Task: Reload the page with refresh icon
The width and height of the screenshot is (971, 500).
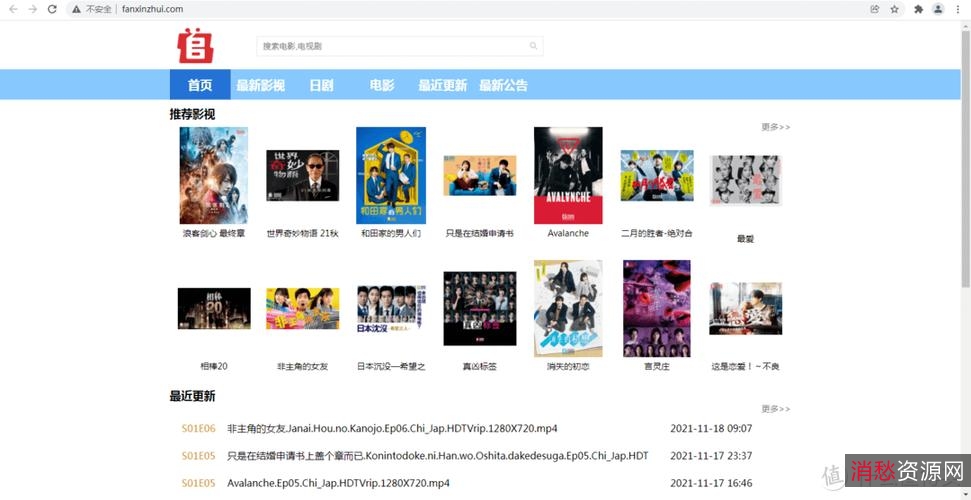Action: [x=53, y=9]
